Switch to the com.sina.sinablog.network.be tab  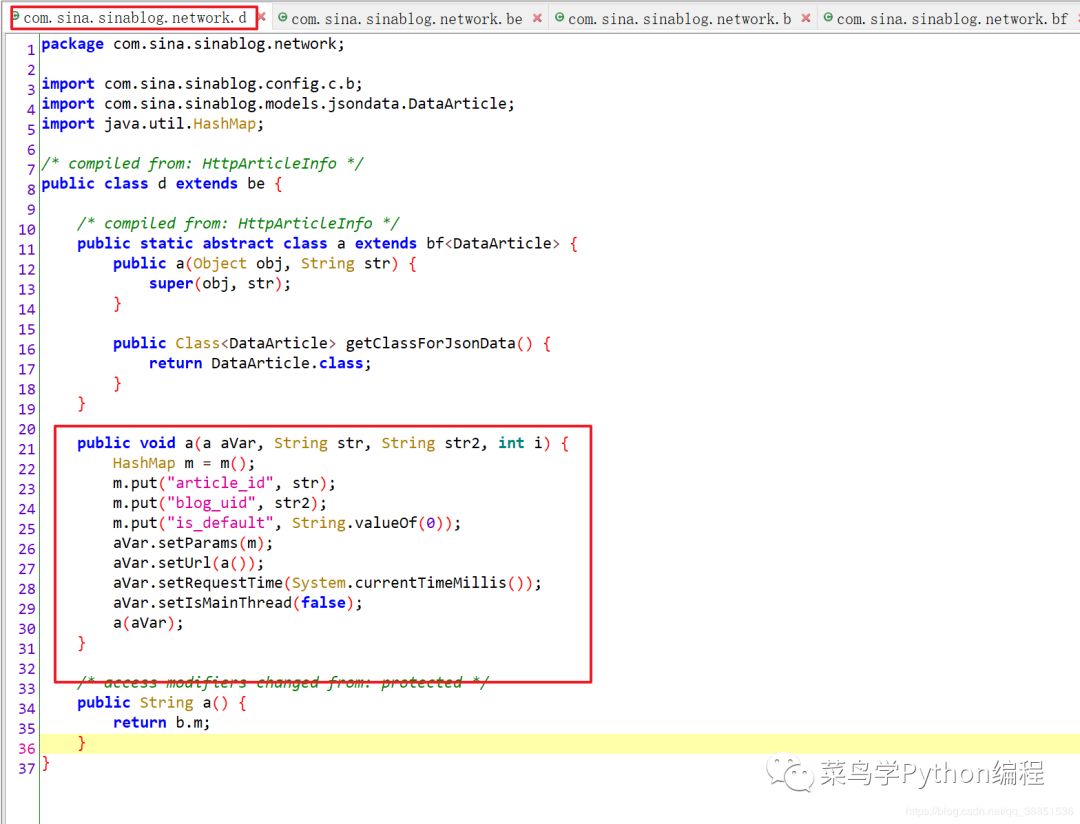406,19
